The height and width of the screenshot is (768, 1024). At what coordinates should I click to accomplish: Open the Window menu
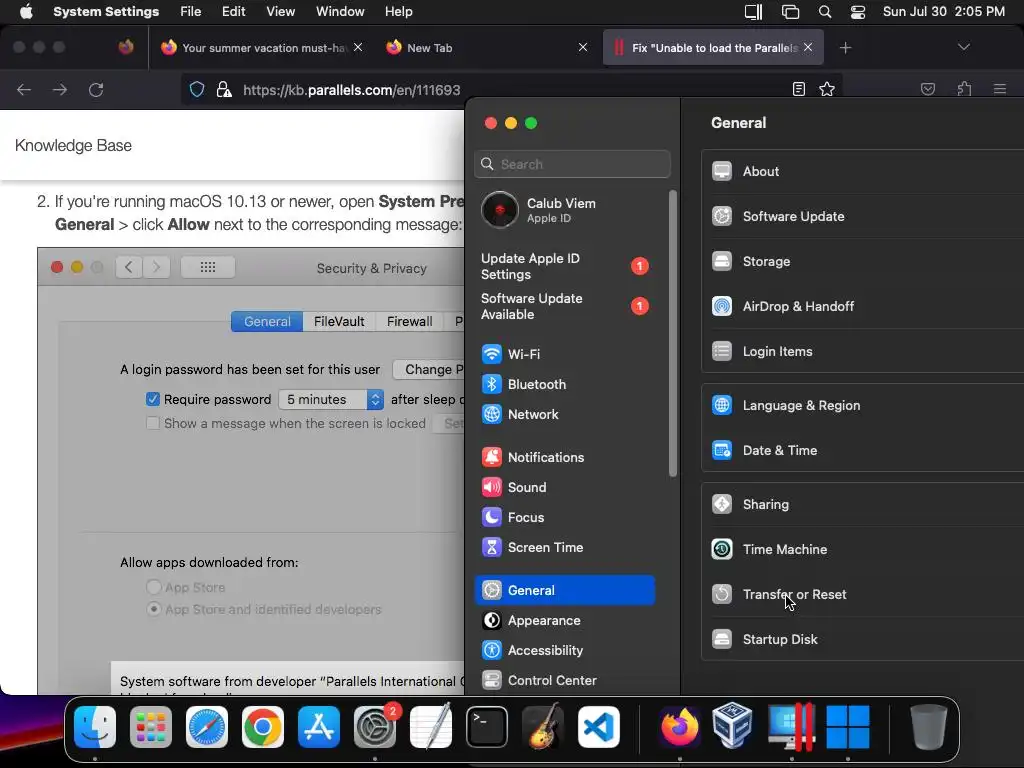(340, 12)
